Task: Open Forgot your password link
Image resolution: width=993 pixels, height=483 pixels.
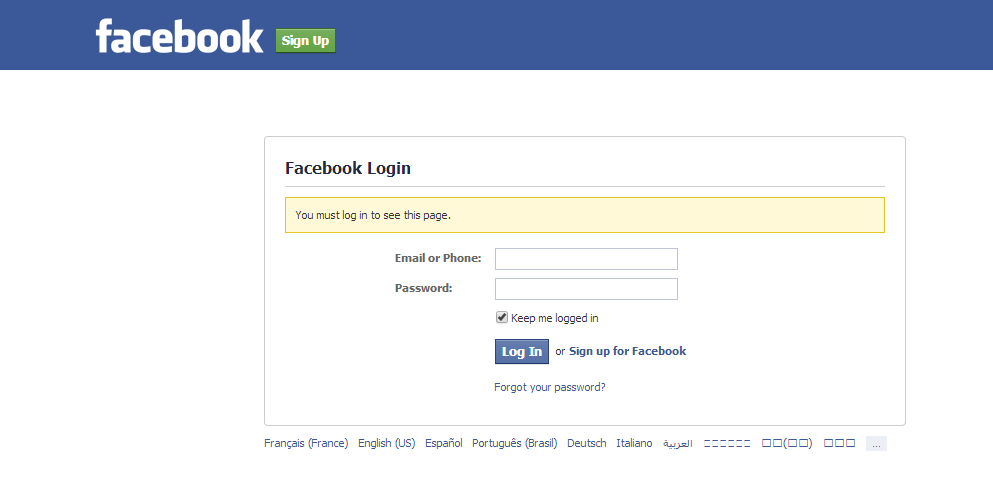Action: pos(550,387)
